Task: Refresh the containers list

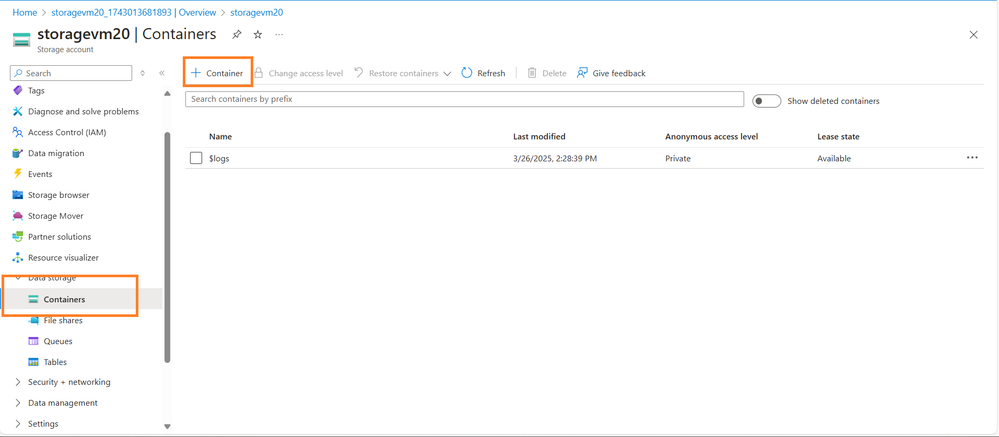Action: (483, 73)
